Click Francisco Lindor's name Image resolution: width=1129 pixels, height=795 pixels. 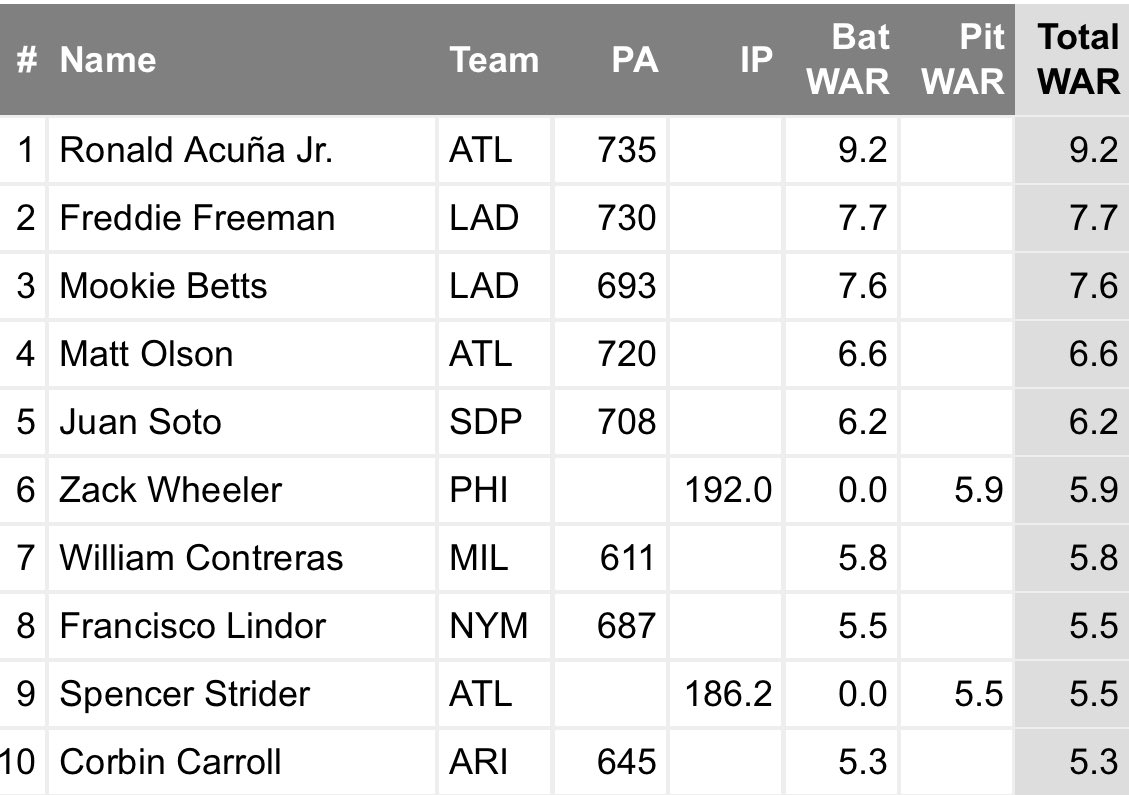click(x=193, y=626)
